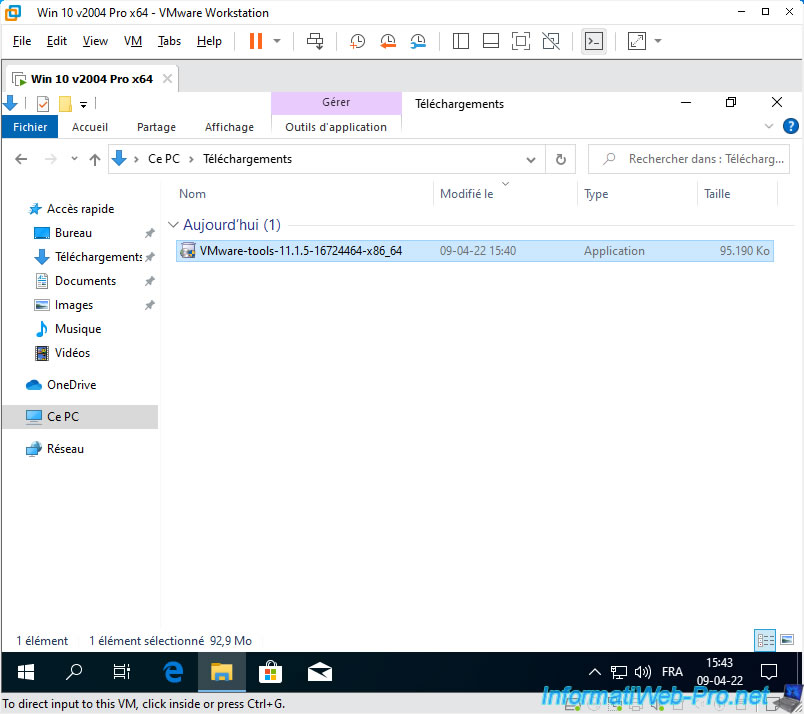Go back in Explorer navigation

(21, 159)
